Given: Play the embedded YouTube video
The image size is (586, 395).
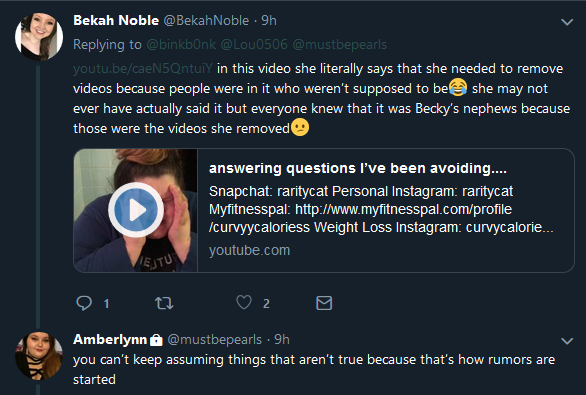Looking at the screenshot, I should (136, 210).
